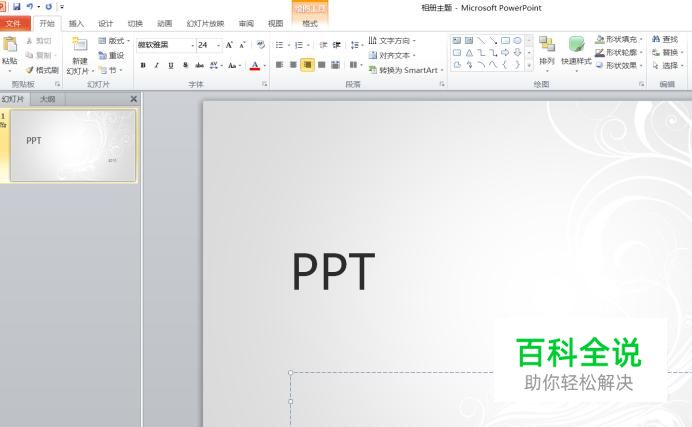This screenshot has height=427, width=692.
Task: Toggle Italic formatting
Action: click(x=157, y=65)
